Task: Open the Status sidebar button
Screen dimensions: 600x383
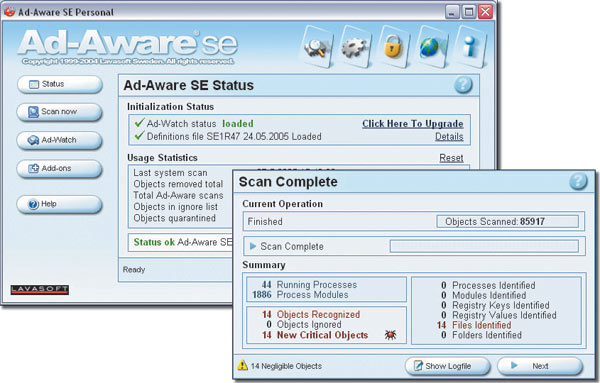Action: (60, 84)
